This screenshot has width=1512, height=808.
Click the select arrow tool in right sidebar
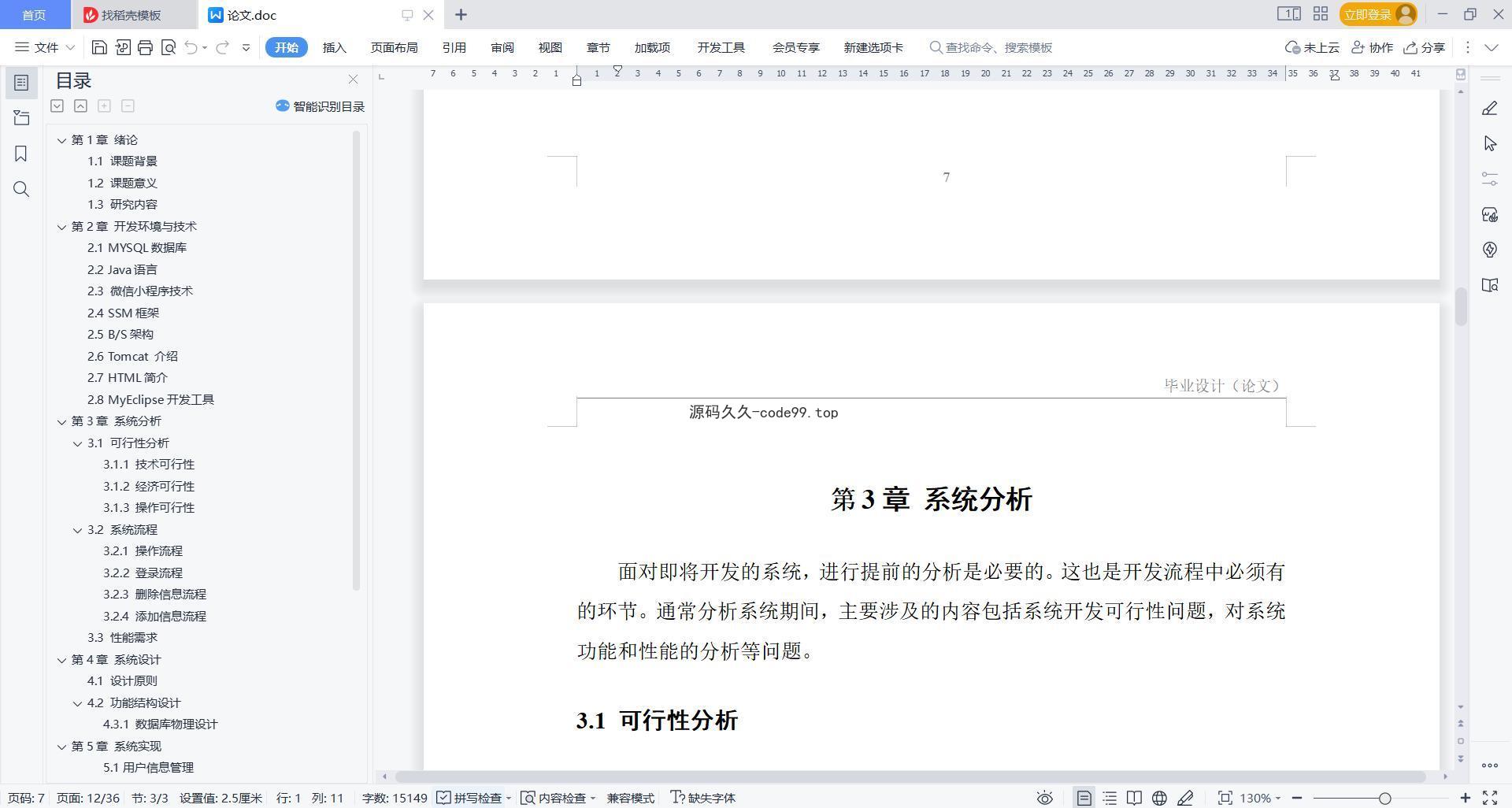click(x=1489, y=143)
